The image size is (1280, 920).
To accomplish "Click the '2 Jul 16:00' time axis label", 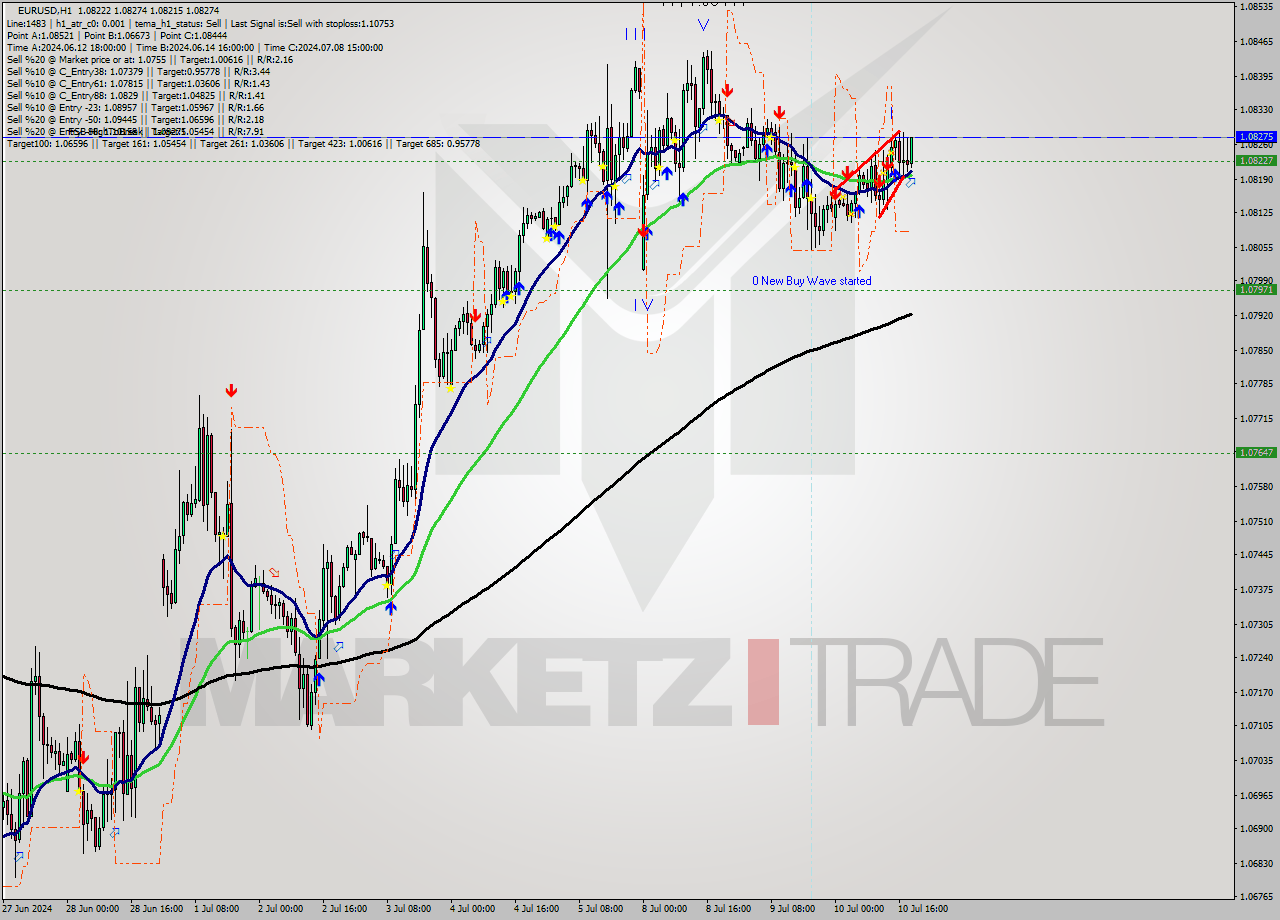I will [344, 909].
